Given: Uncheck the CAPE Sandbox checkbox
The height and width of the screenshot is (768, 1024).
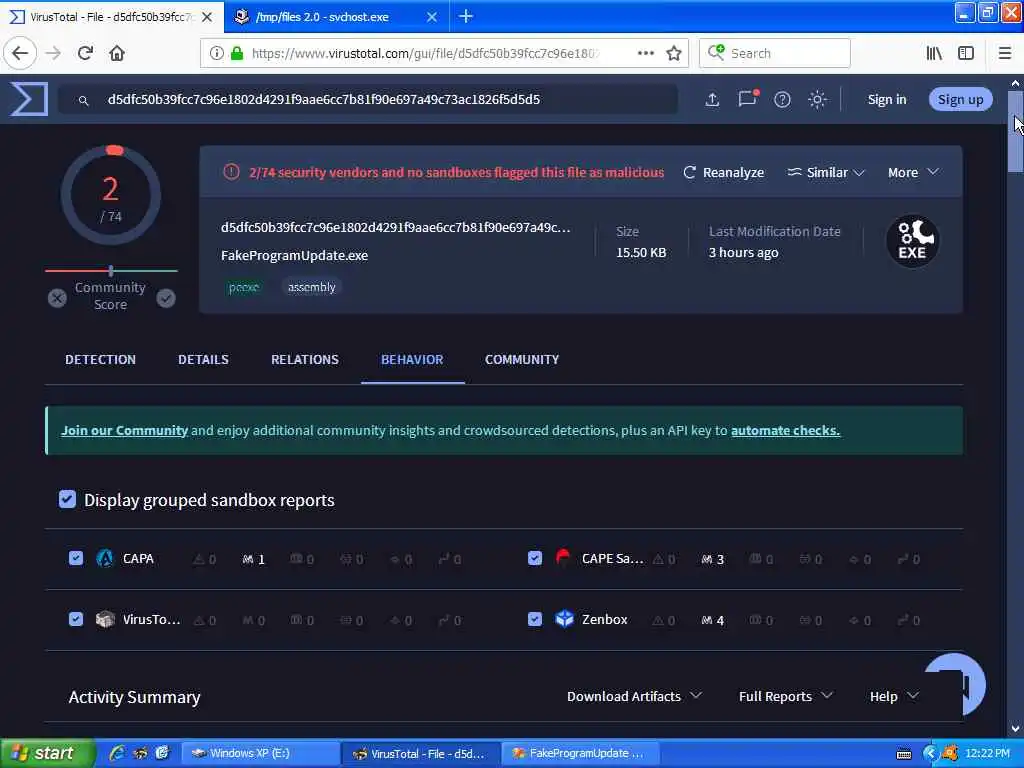Looking at the screenshot, I should 535,558.
